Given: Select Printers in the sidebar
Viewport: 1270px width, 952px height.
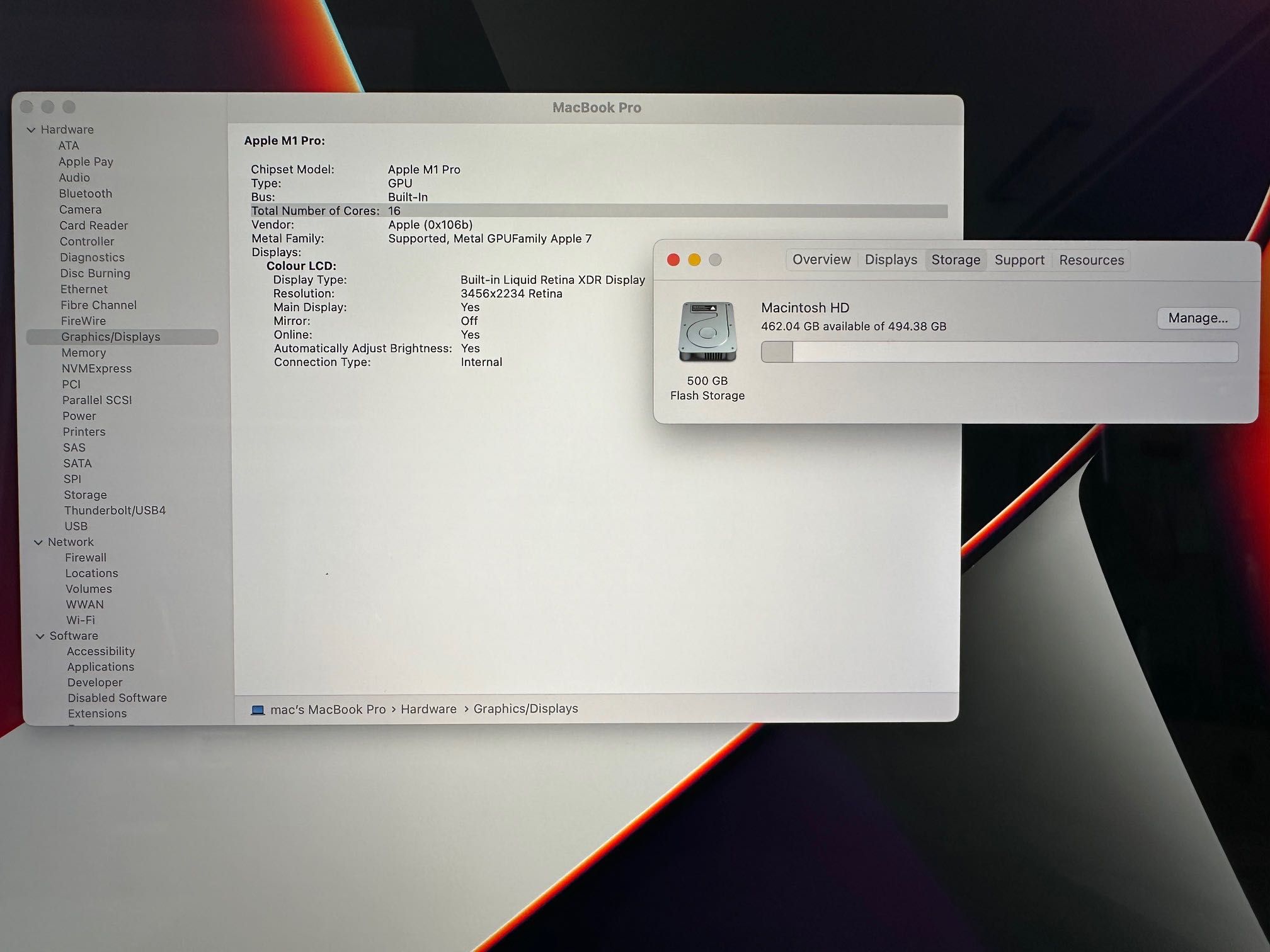Looking at the screenshot, I should coord(84,432).
